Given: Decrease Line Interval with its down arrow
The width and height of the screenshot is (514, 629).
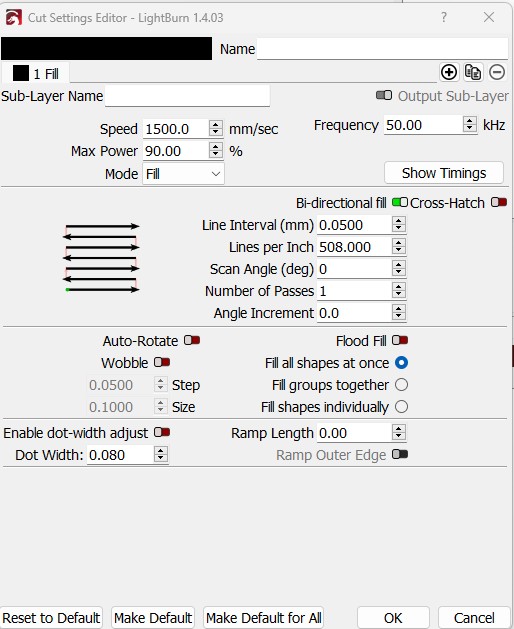Looking at the screenshot, I should 398,229.
